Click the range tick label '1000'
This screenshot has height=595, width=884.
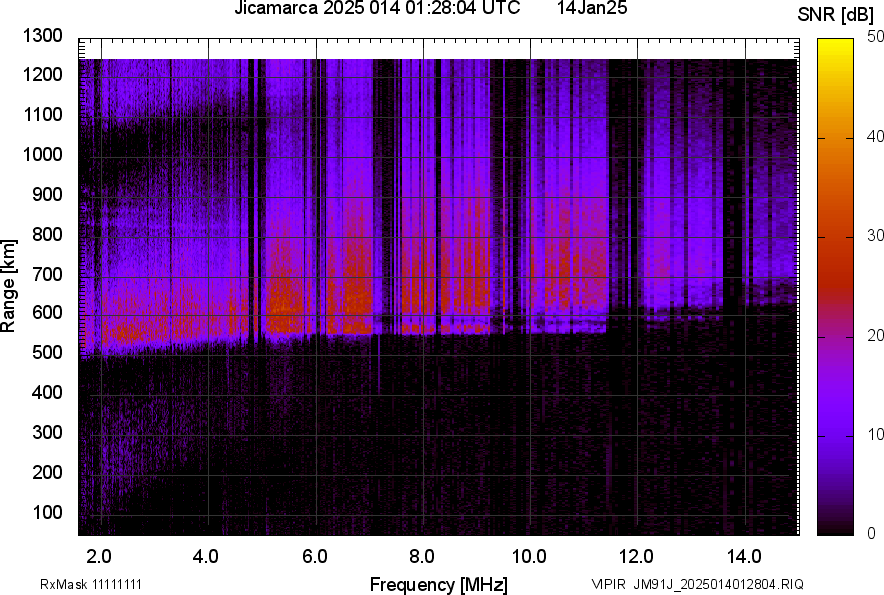43,154
